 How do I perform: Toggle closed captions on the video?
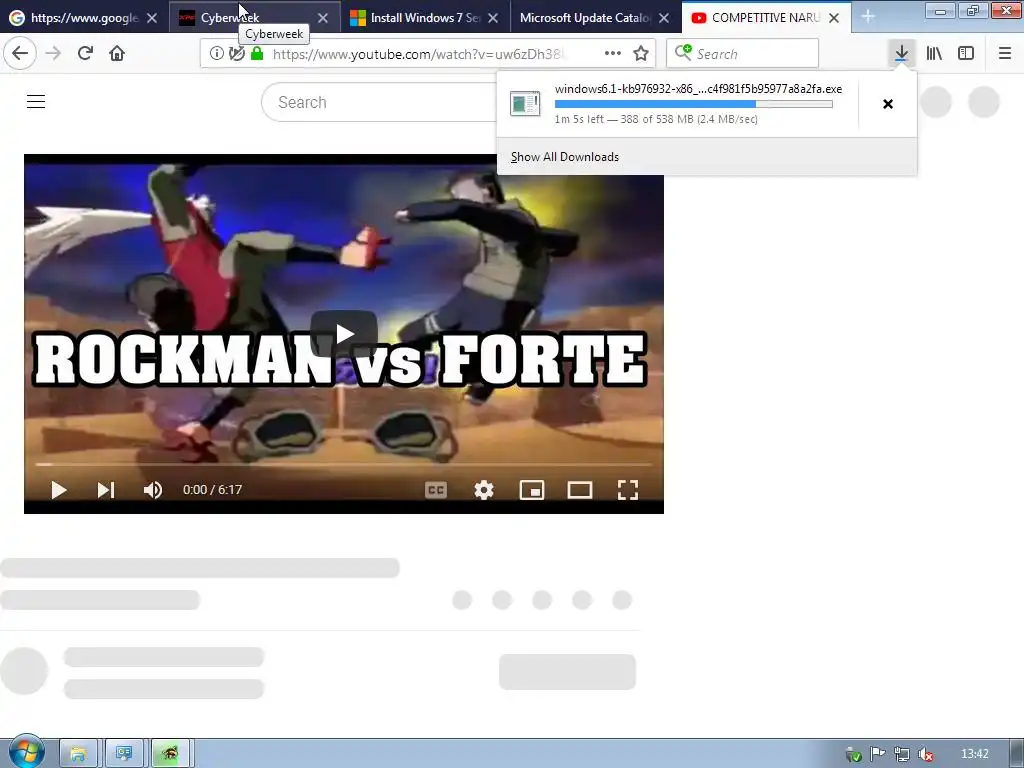pyautogui.click(x=436, y=490)
